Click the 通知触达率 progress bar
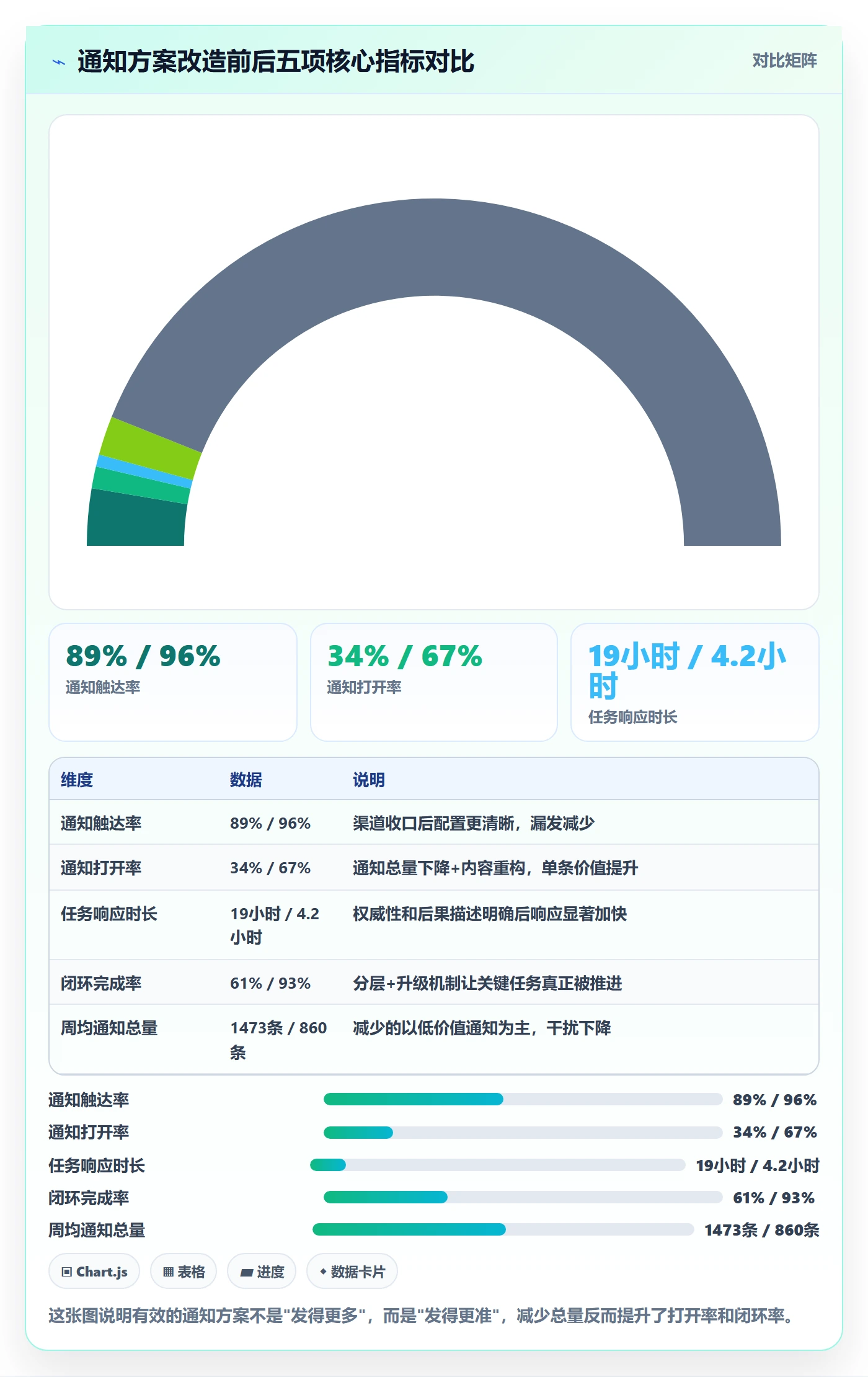 (523, 1099)
